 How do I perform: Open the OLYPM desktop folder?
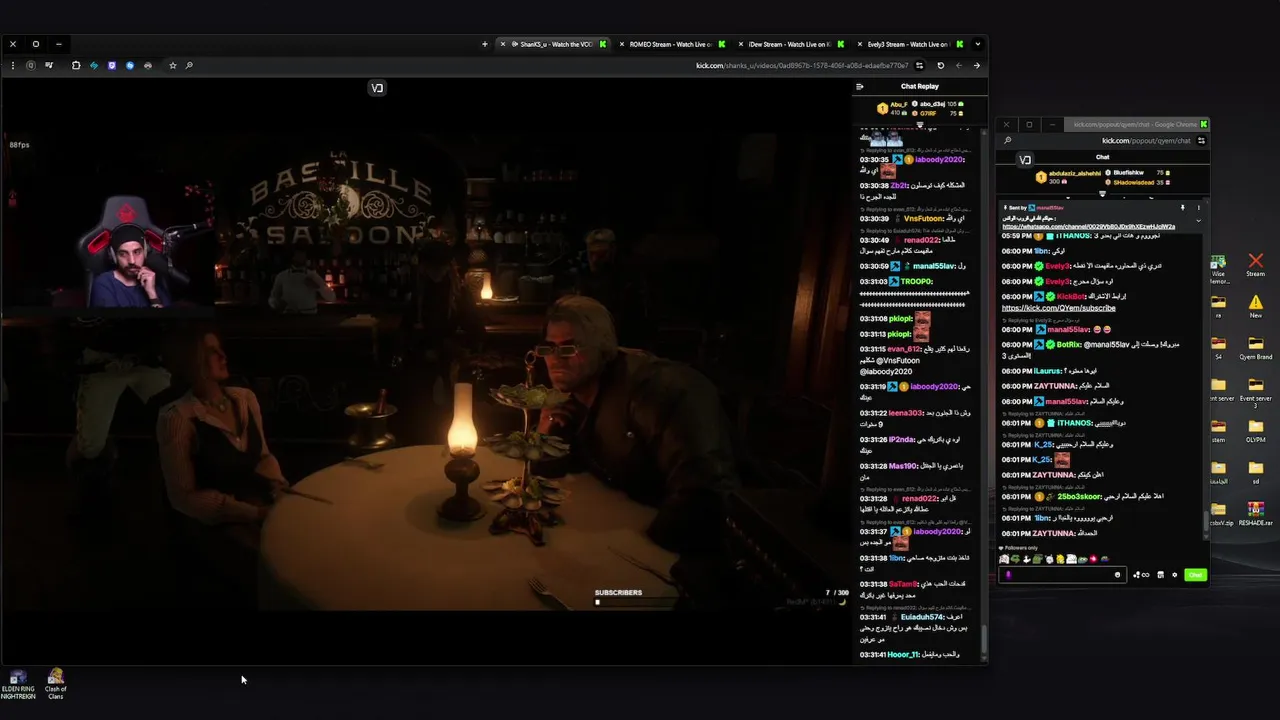click(x=1256, y=431)
